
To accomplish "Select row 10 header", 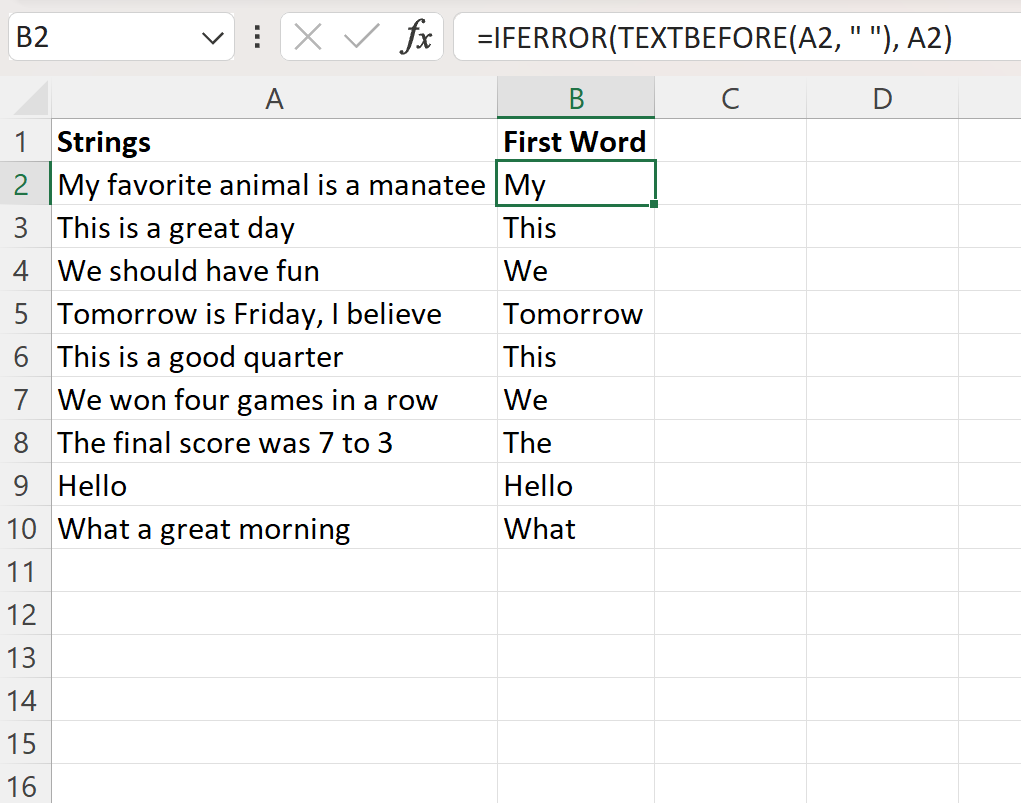I will tap(26, 528).
